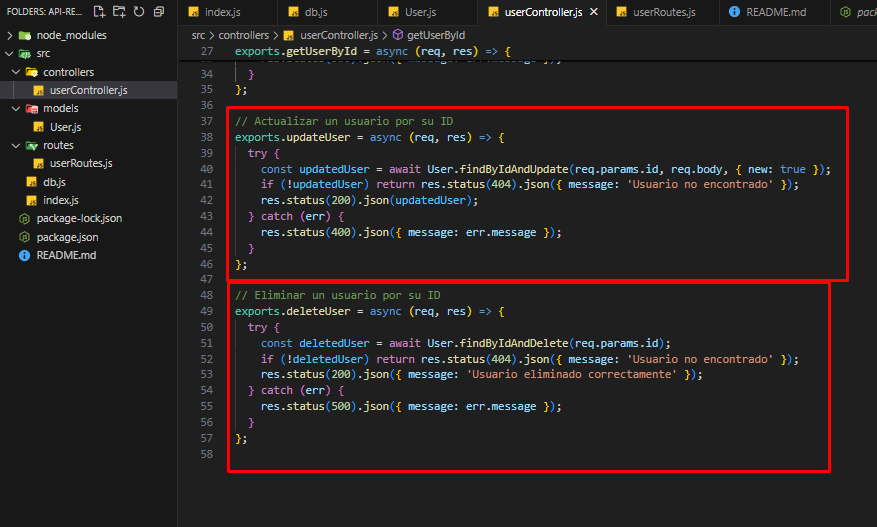The height and width of the screenshot is (527, 877).
Task: Click line number 51 in the gutter
Action: (206, 343)
